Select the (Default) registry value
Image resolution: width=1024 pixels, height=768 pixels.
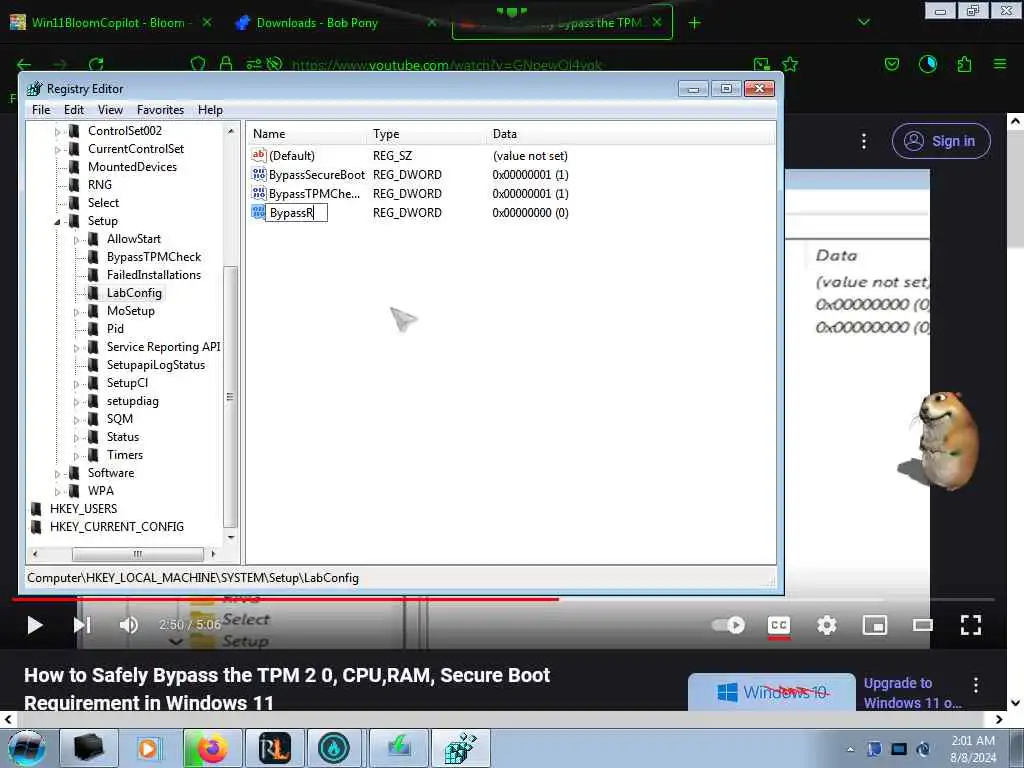coord(291,155)
